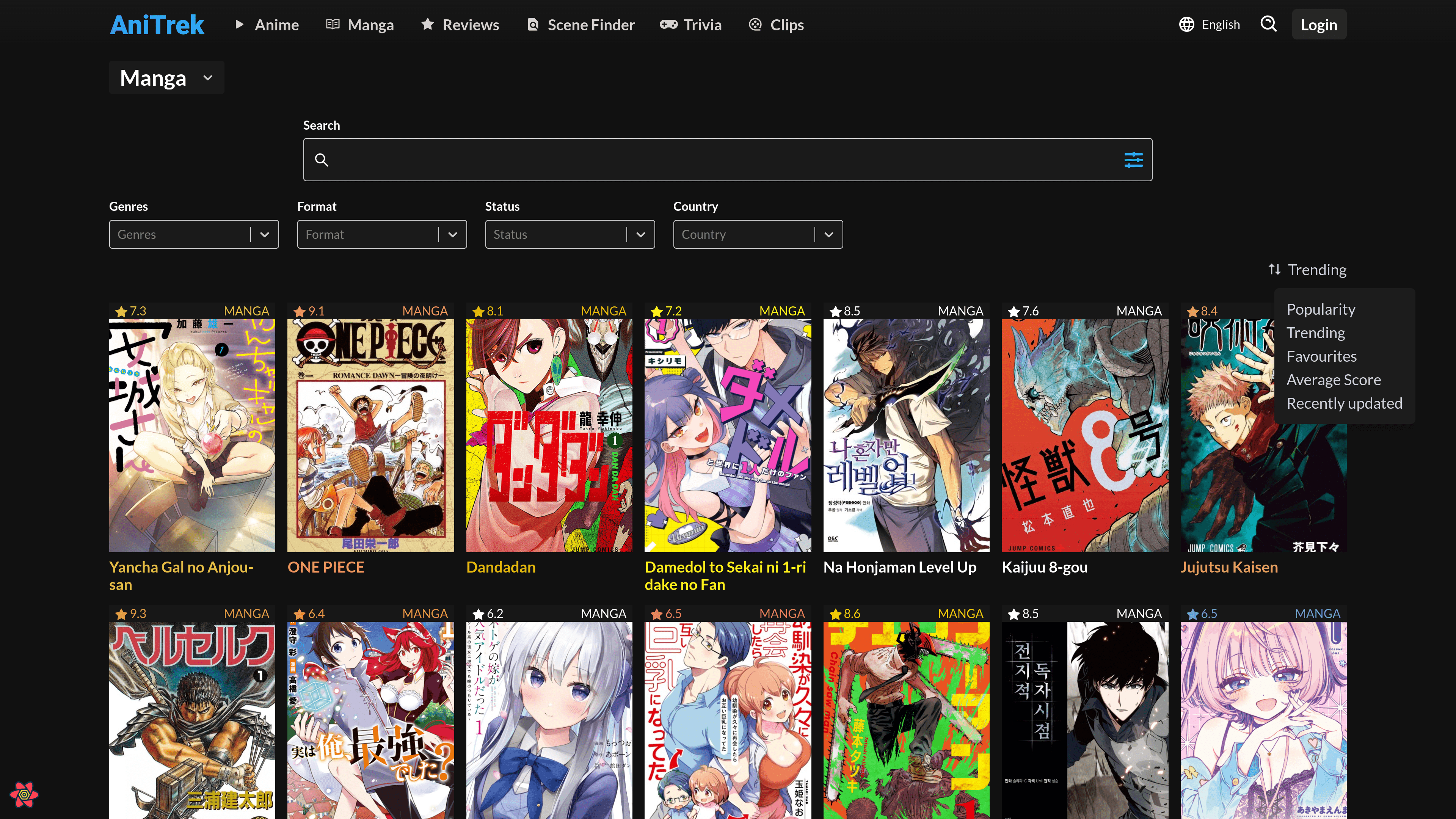Viewport: 1456px width, 819px height.
Task: Click the Login button
Action: [x=1319, y=24]
